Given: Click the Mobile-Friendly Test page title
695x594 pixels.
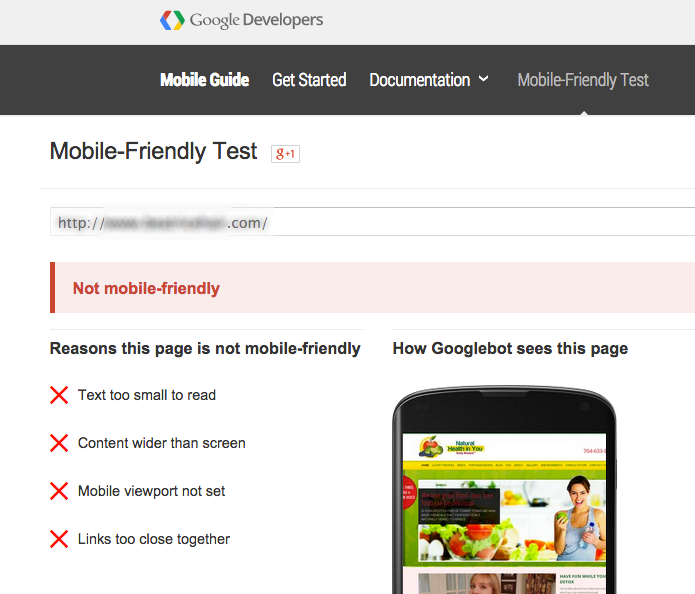Looking at the screenshot, I should click(x=153, y=151).
